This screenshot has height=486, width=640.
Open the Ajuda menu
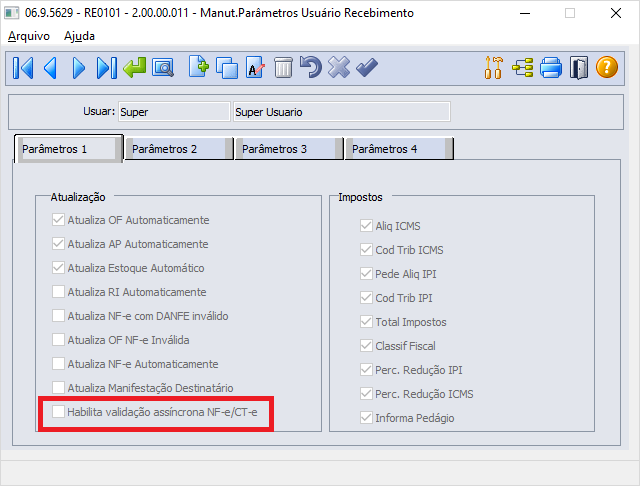tap(79, 36)
